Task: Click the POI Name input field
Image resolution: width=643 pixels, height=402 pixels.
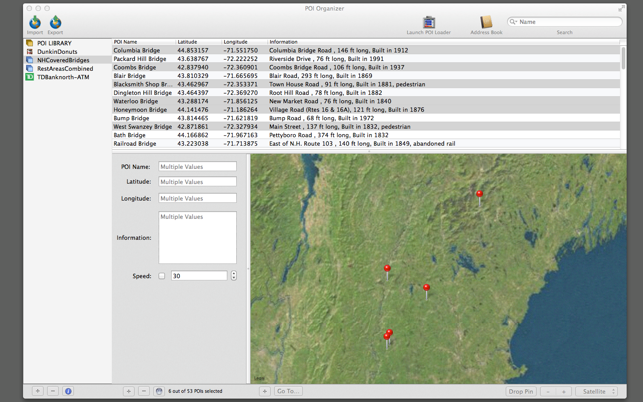Action: (x=197, y=167)
